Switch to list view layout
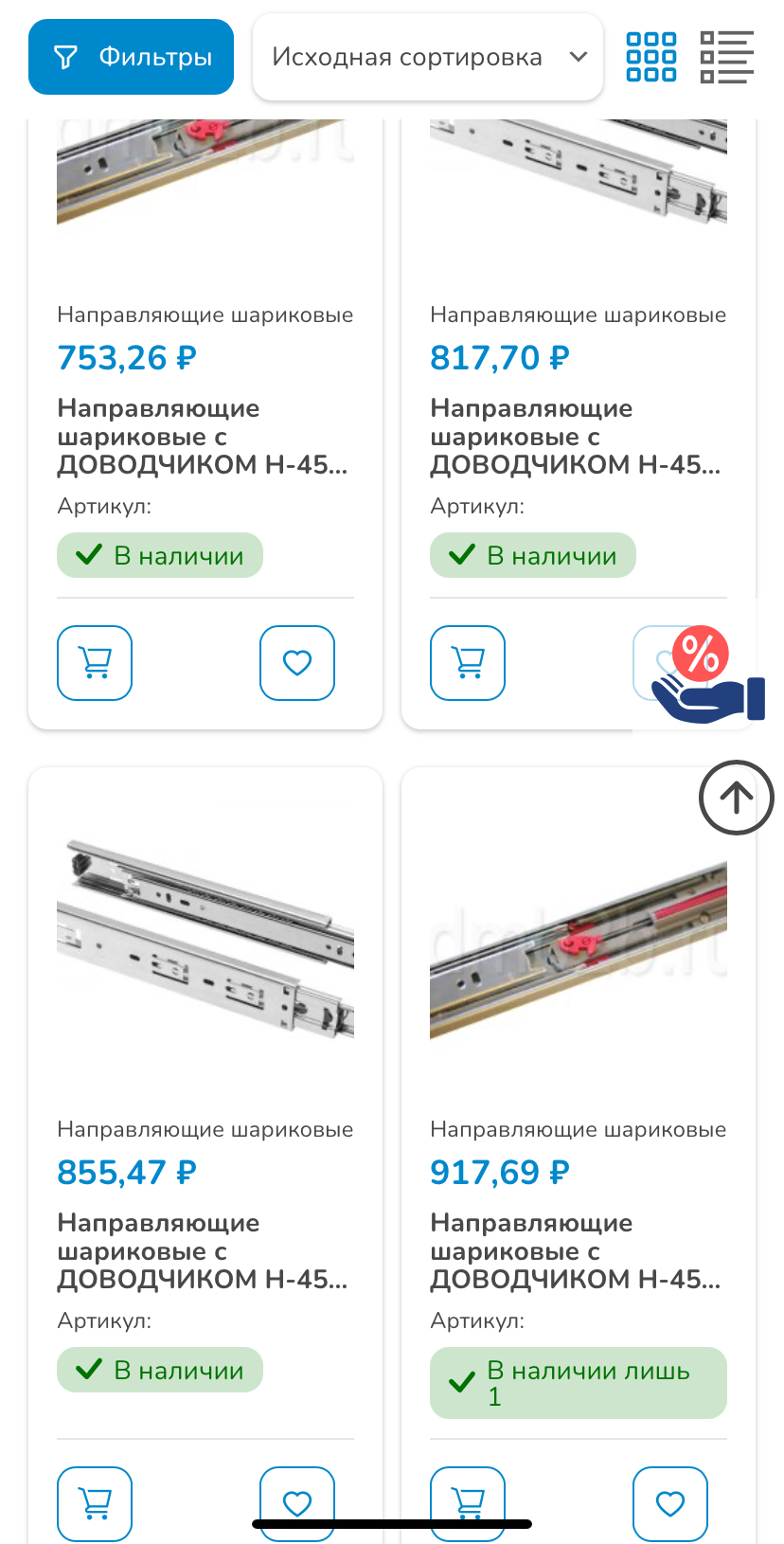The height and width of the screenshot is (1544, 784). click(727, 57)
